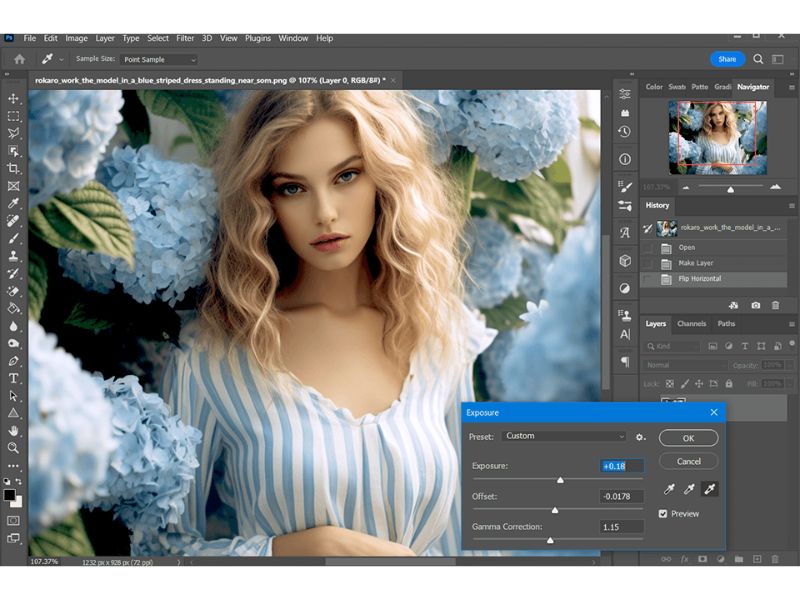The image size is (800, 600).
Task: Switch to the Channels tab
Action: click(x=690, y=323)
